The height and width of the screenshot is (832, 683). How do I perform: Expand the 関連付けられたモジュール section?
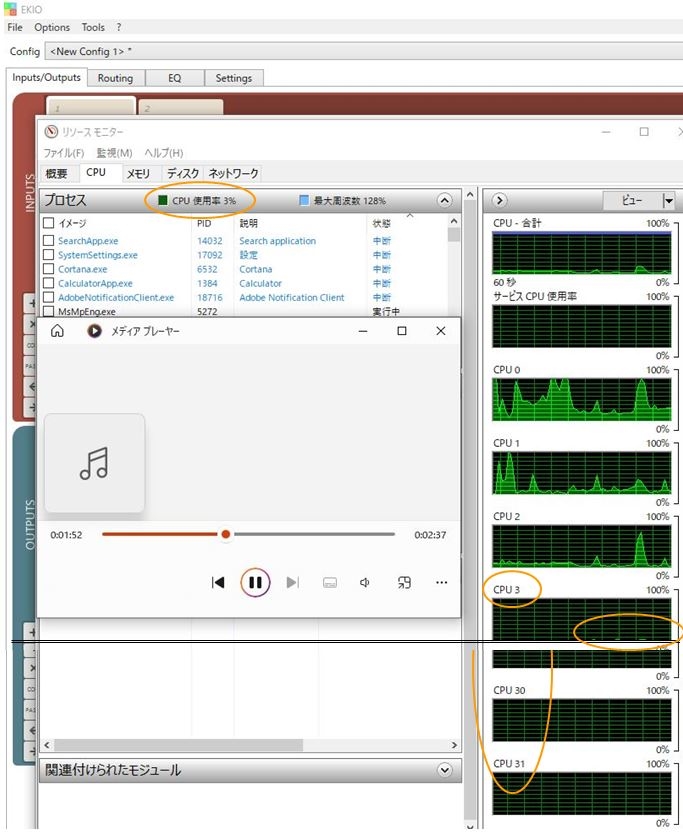pyautogui.click(x=445, y=770)
